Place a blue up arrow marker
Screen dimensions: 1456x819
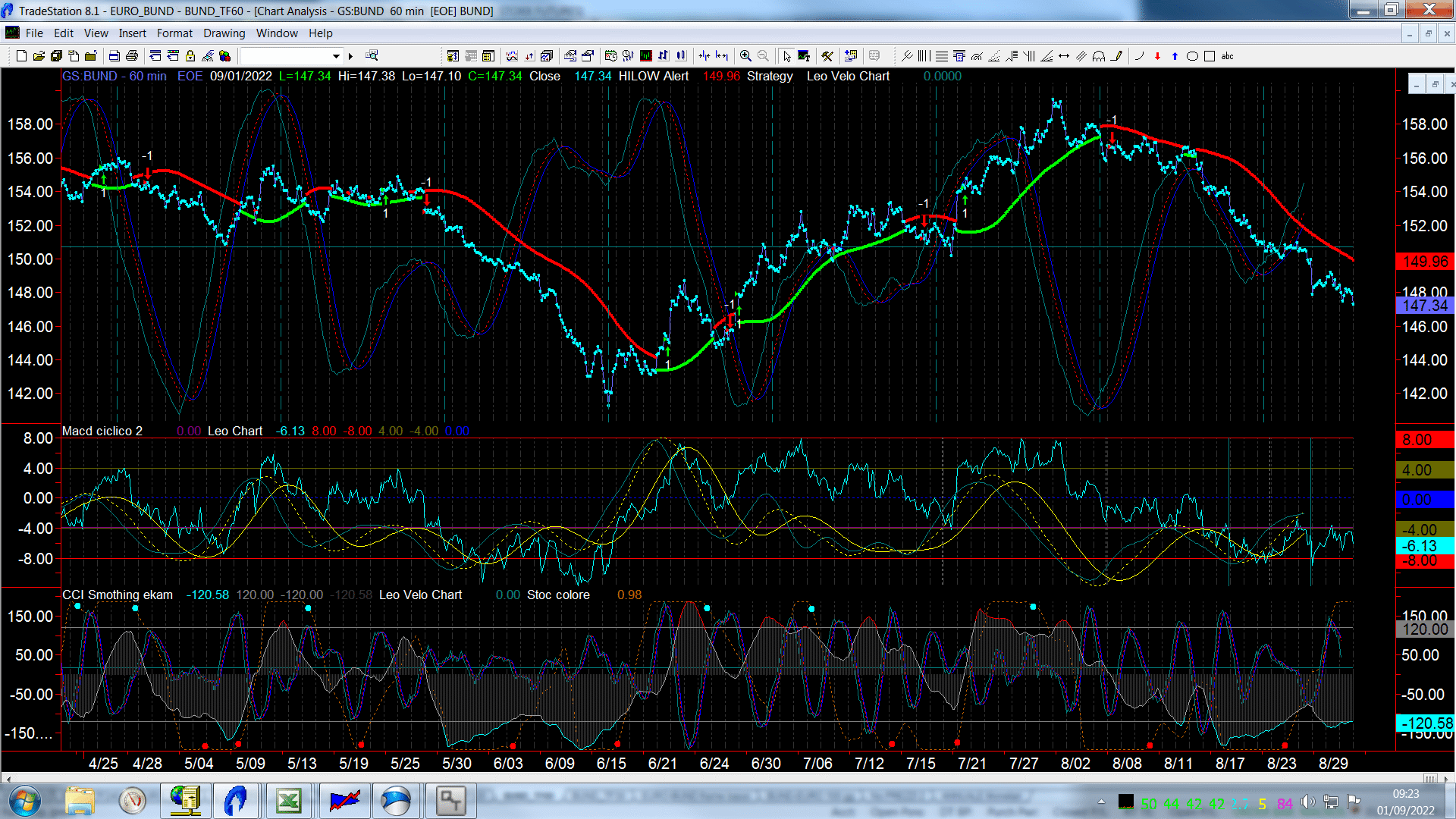click(1175, 56)
